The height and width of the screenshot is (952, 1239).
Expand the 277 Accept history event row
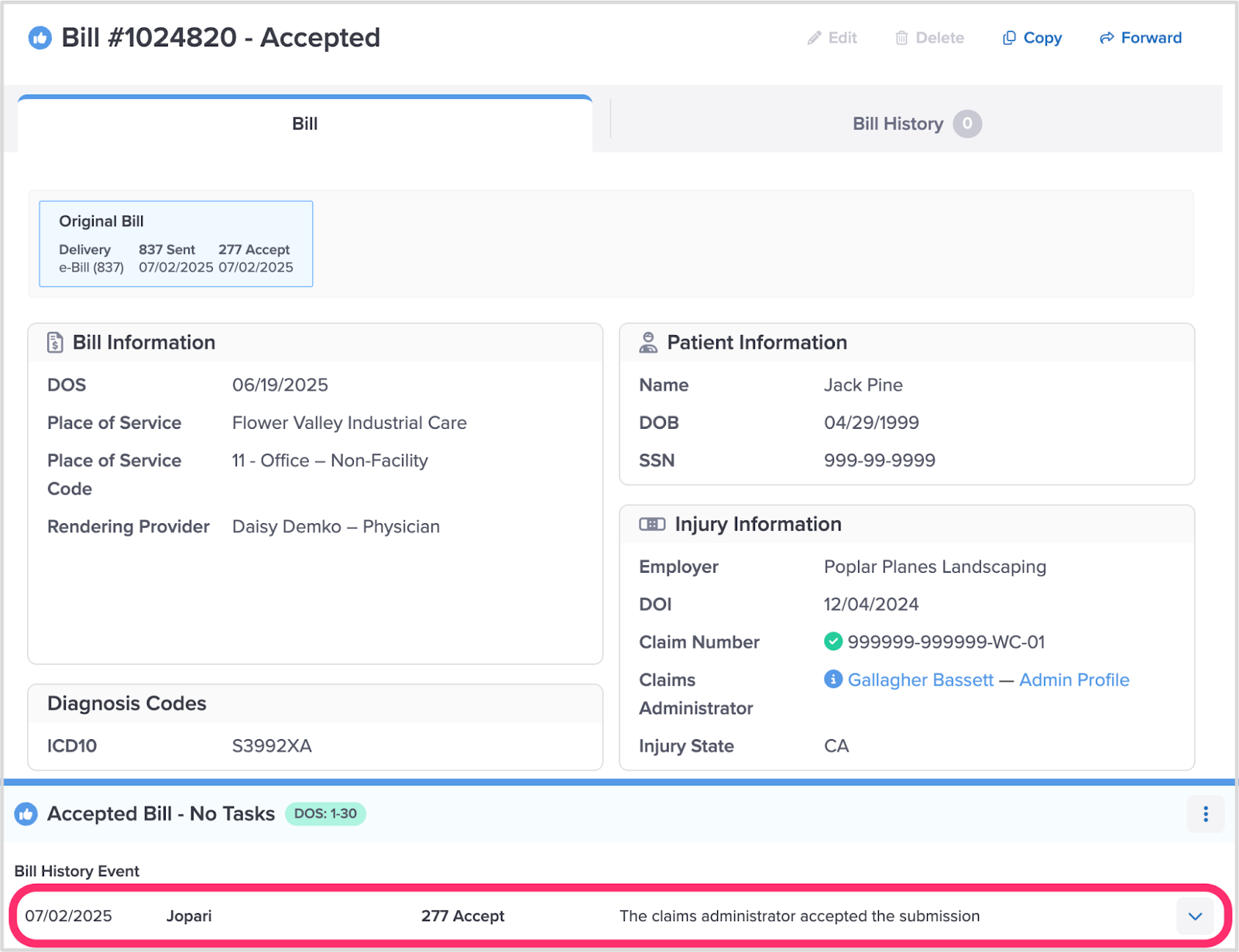tap(1195, 916)
